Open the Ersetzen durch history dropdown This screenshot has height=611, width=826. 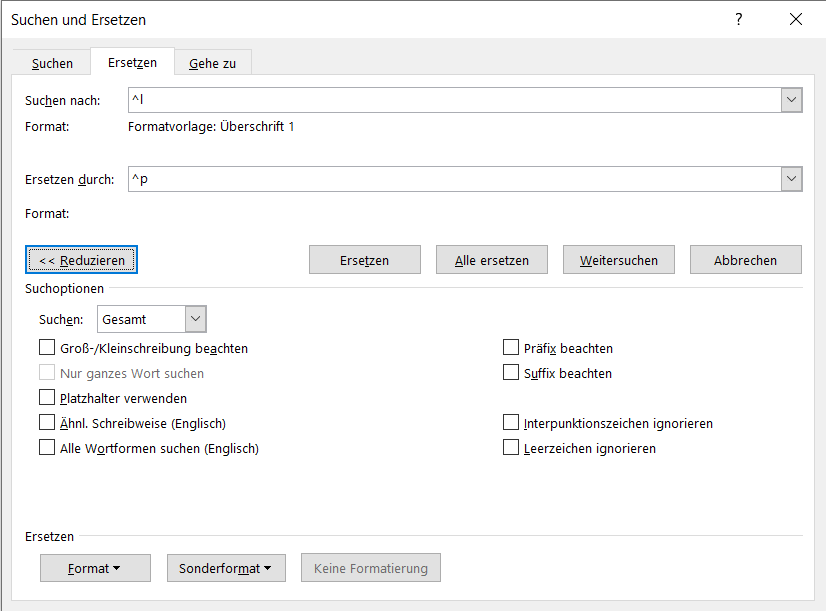coord(791,179)
